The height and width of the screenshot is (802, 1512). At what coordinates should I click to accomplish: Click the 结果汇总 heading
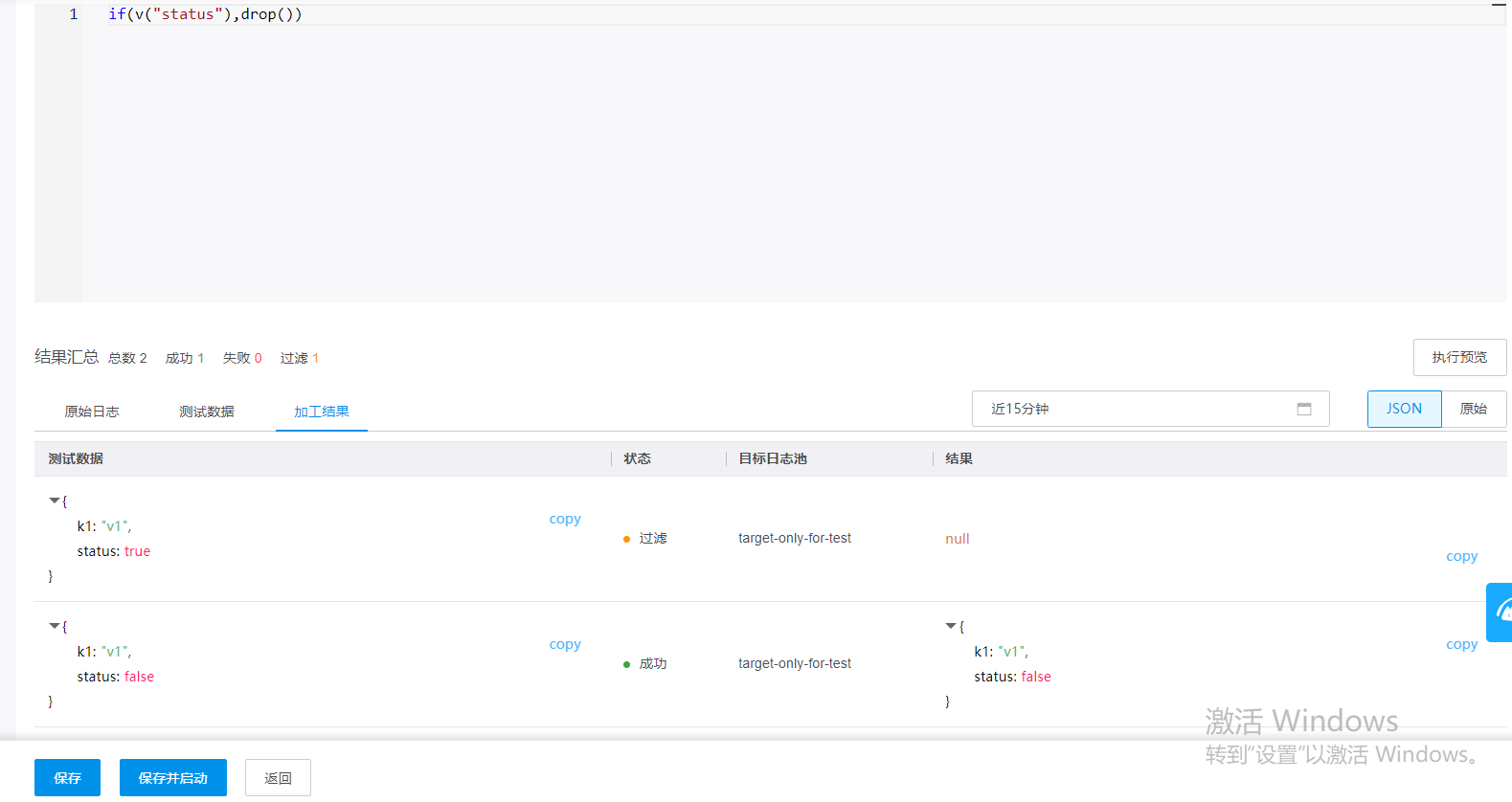tap(67, 357)
